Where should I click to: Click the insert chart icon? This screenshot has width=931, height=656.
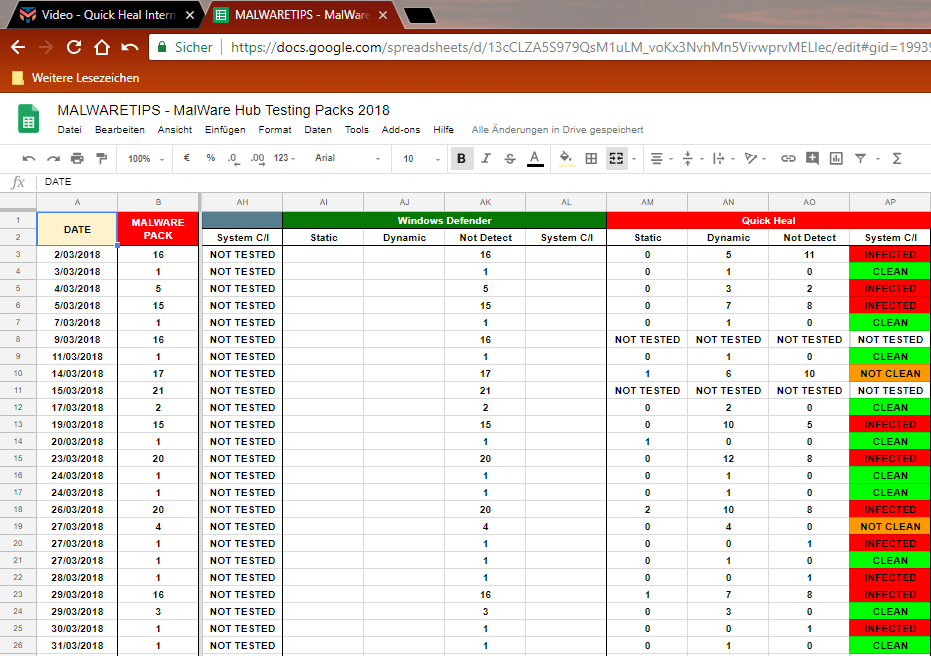pyautogui.click(x=836, y=158)
